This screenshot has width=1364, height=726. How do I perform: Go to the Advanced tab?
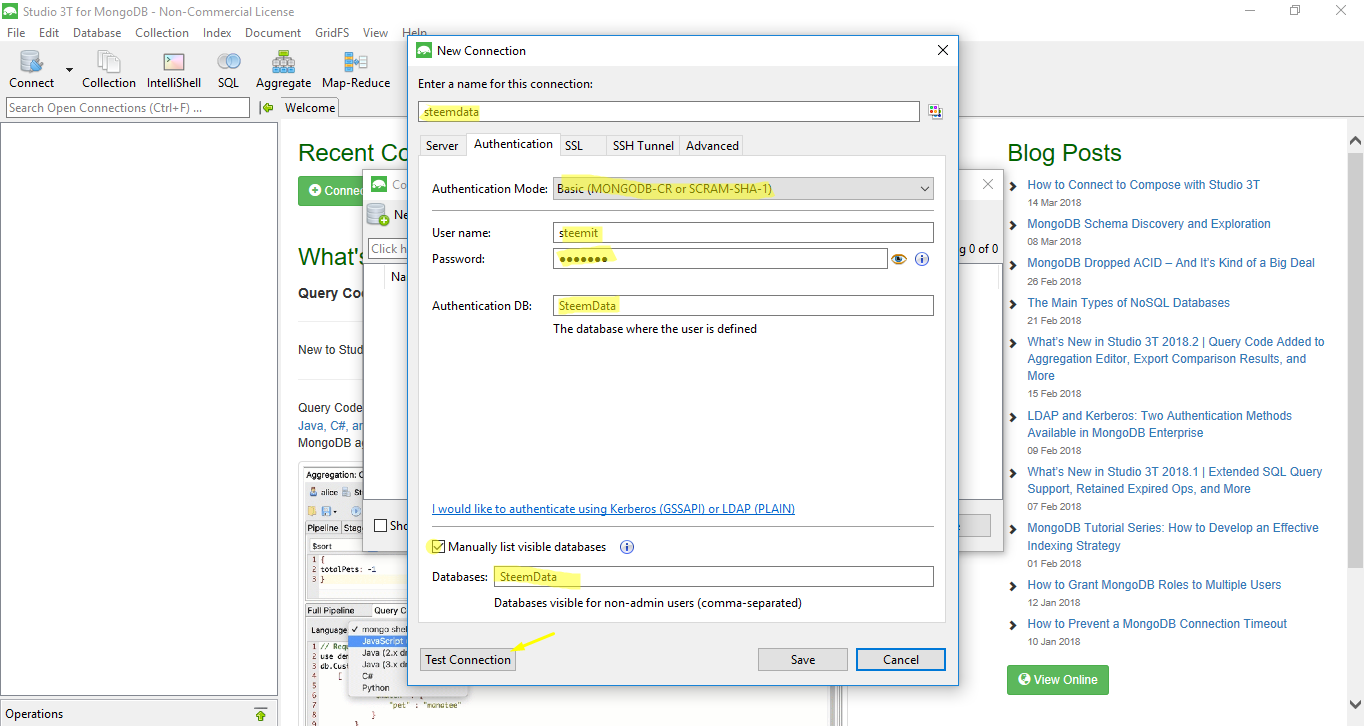coord(712,146)
